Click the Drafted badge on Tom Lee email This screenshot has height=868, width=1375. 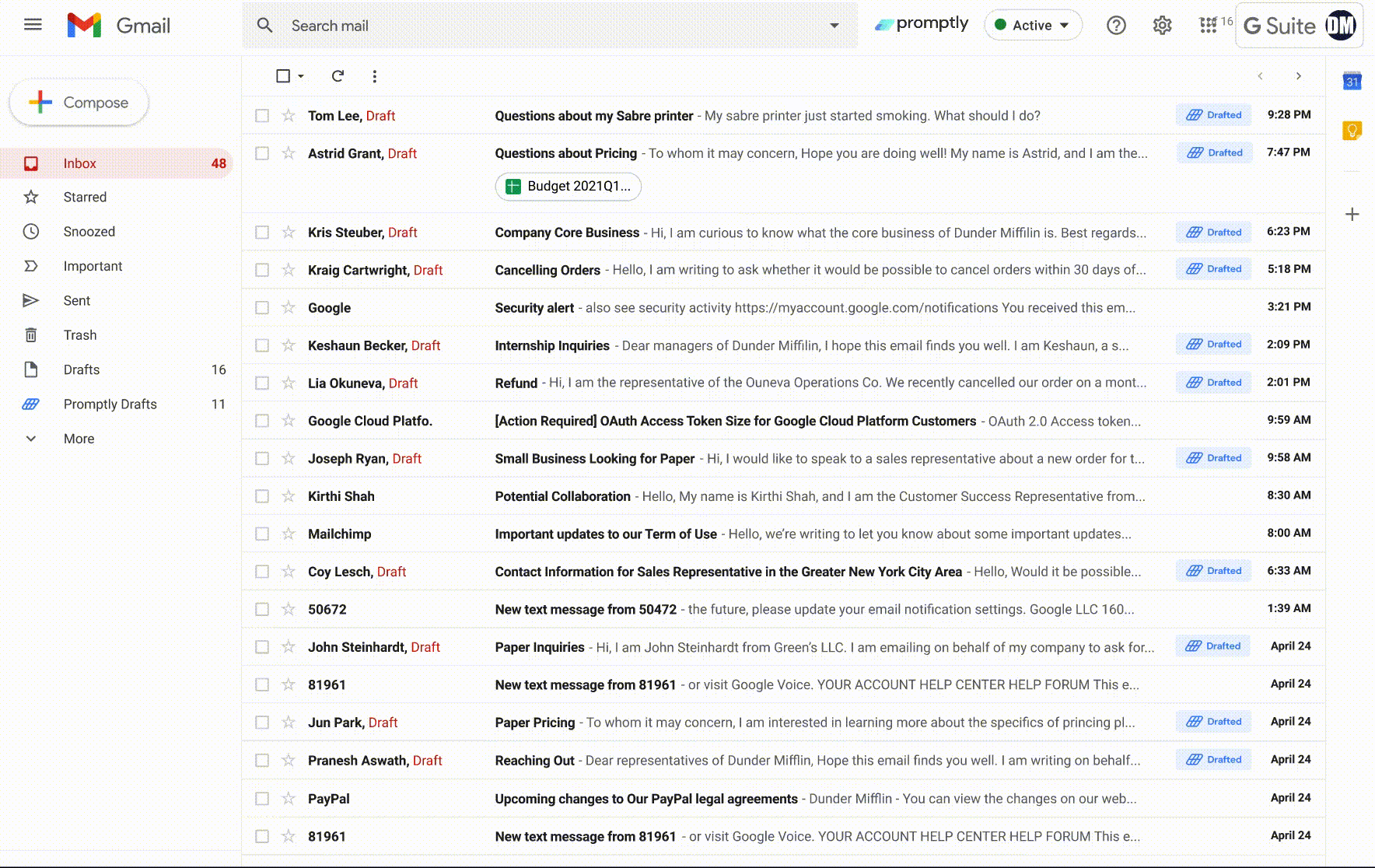1214,115
